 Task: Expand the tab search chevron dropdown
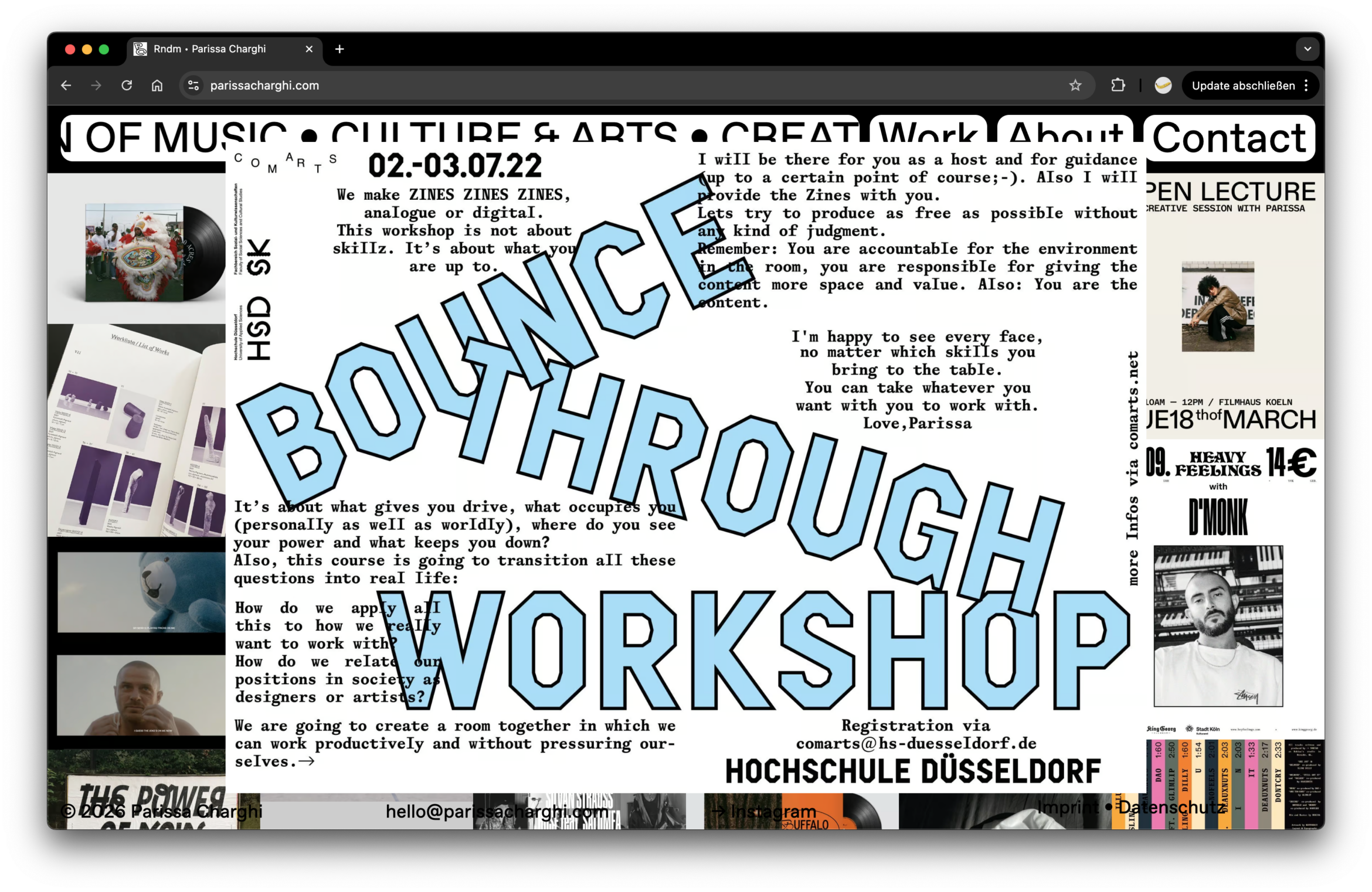(x=1307, y=49)
